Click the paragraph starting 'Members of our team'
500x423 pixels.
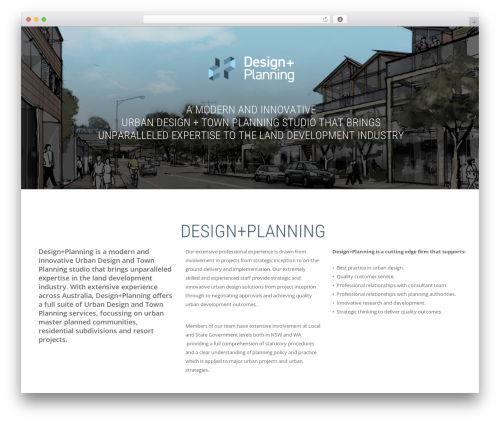[x=253, y=348]
